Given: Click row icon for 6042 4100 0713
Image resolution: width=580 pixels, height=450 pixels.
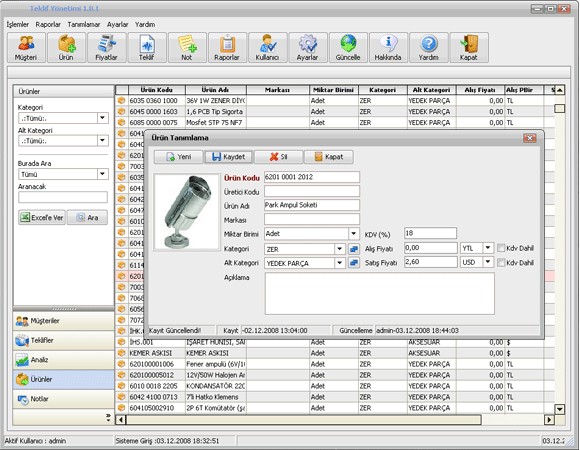Looking at the screenshot, I should [121, 397].
